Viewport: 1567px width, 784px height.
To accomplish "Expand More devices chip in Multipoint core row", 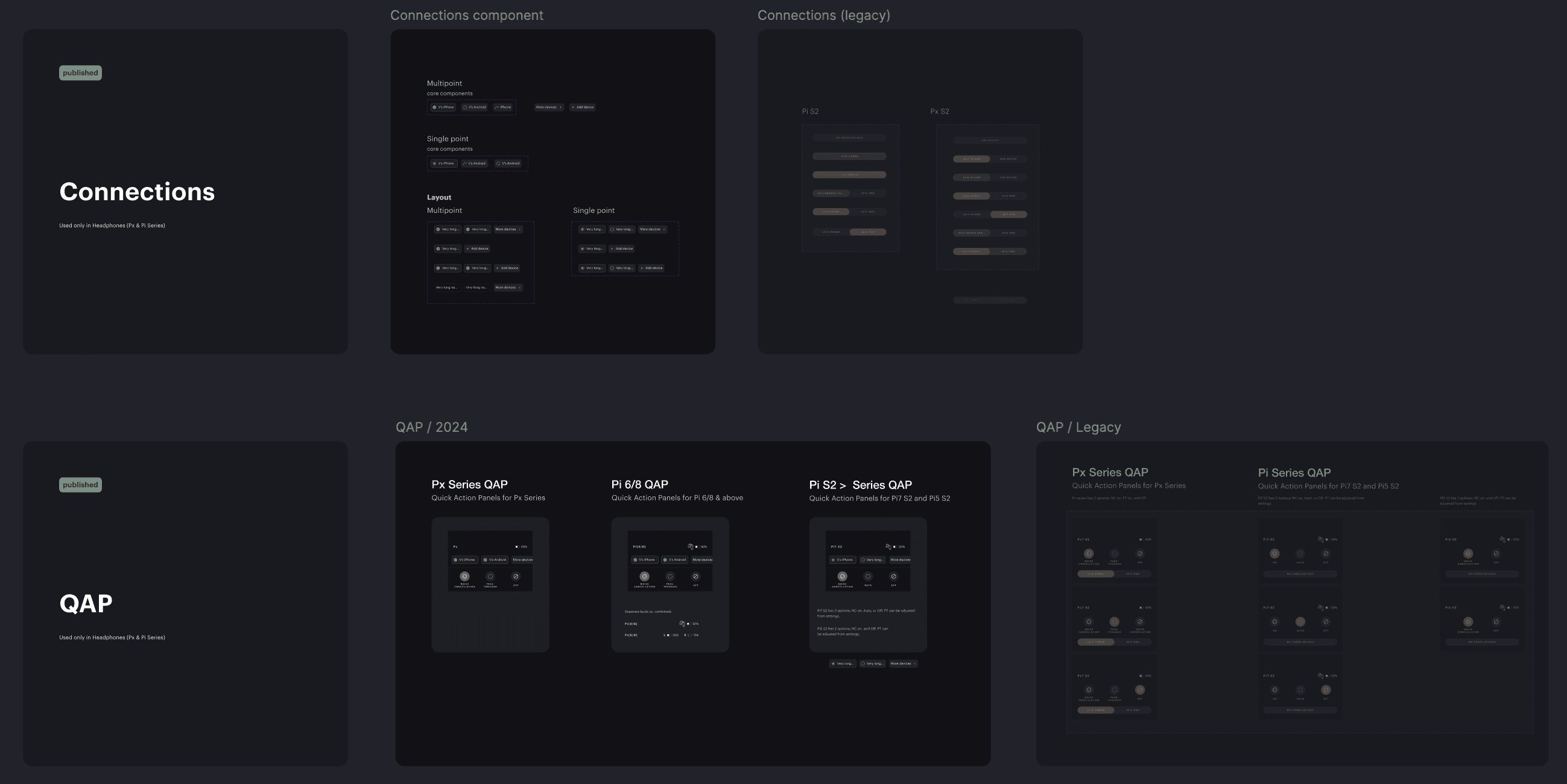I will (x=549, y=107).
